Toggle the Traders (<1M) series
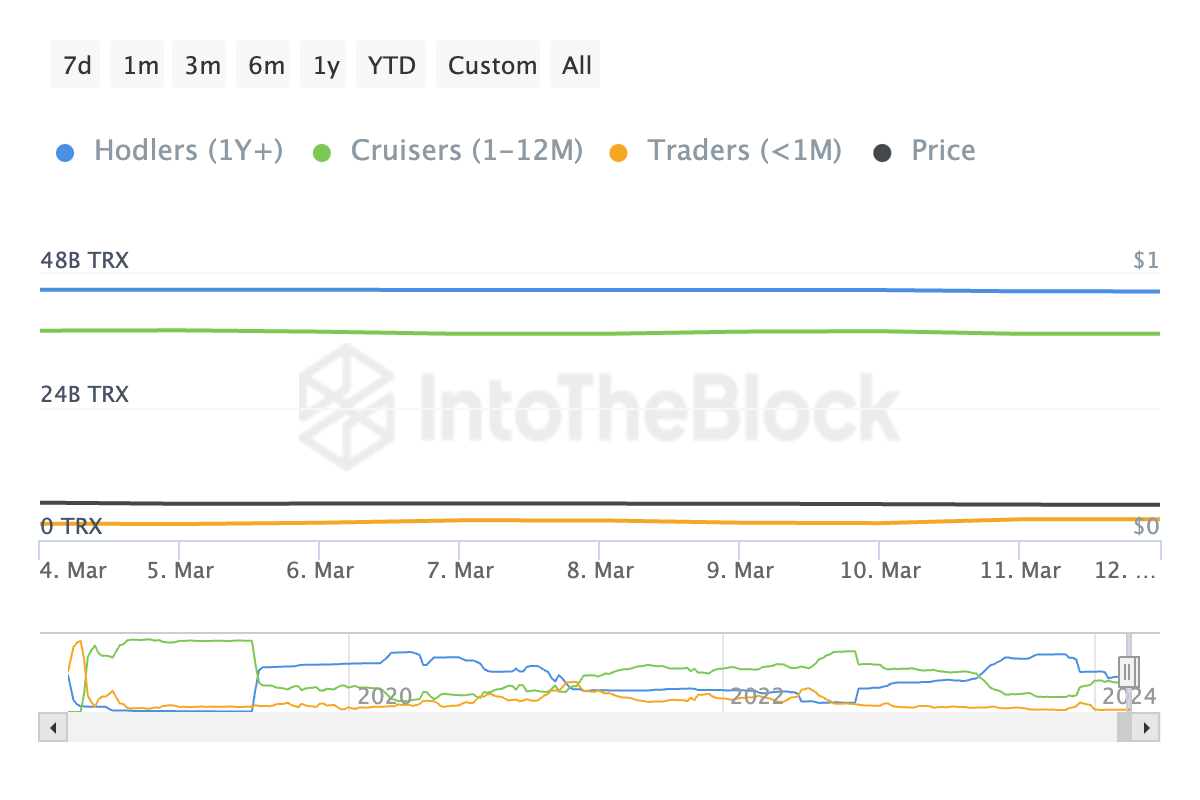The width and height of the screenshot is (1200, 800). [744, 151]
